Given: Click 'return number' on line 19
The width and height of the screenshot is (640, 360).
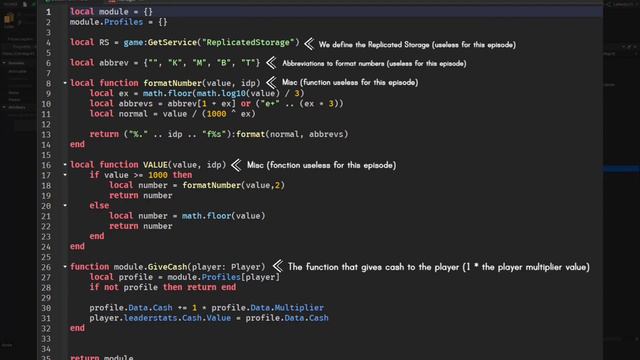Looking at the screenshot, I should tap(140, 196).
